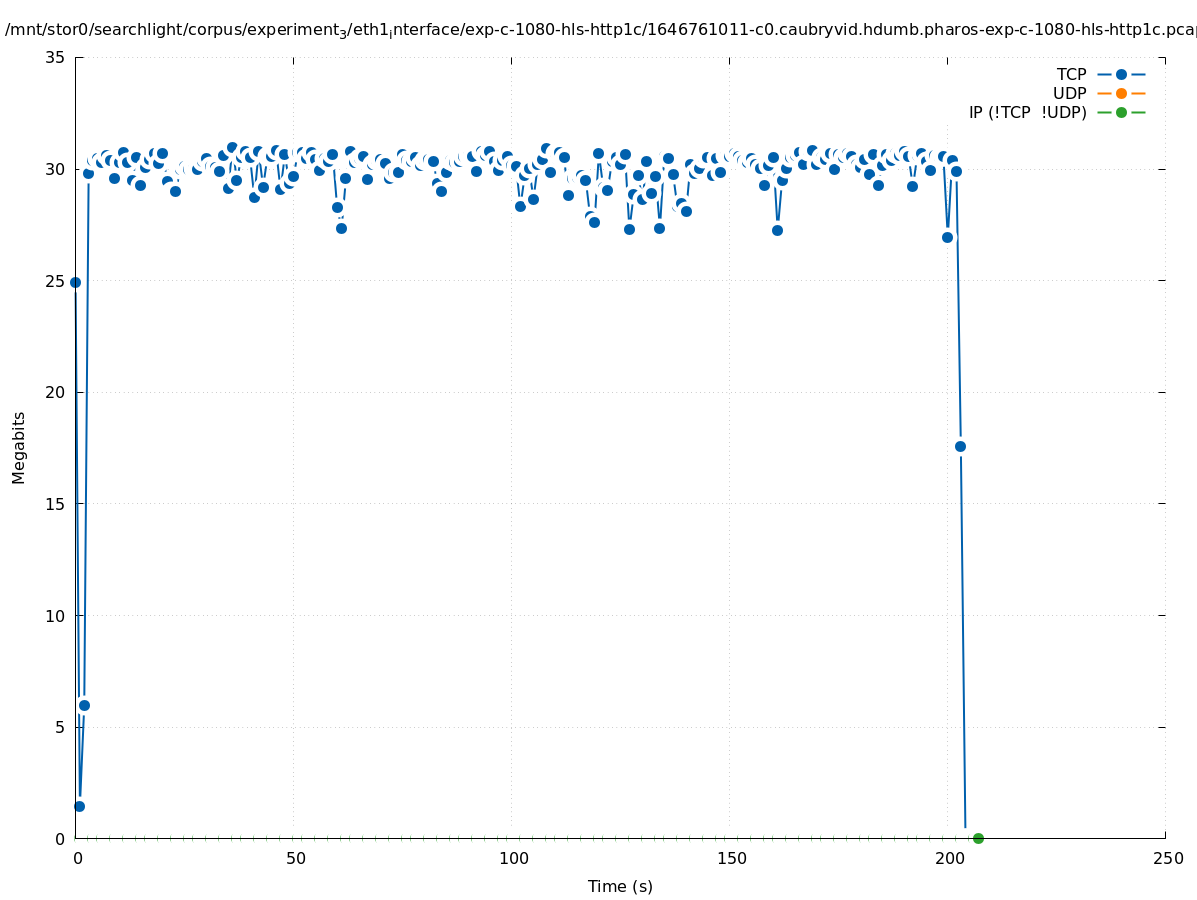This screenshot has width=1197, height=900.
Task: Click the green IP legend marker
Action: point(1121,112)
